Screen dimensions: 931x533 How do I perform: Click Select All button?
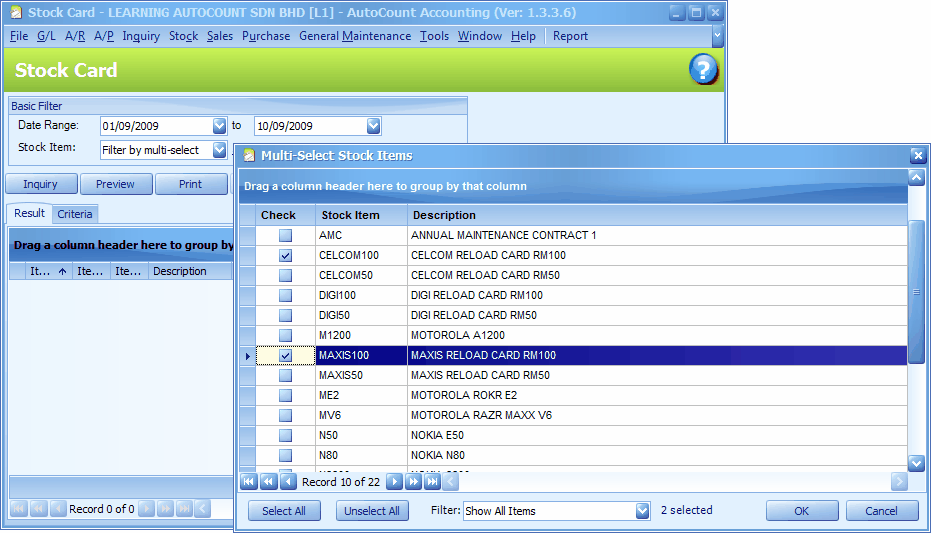coord(284,510)
